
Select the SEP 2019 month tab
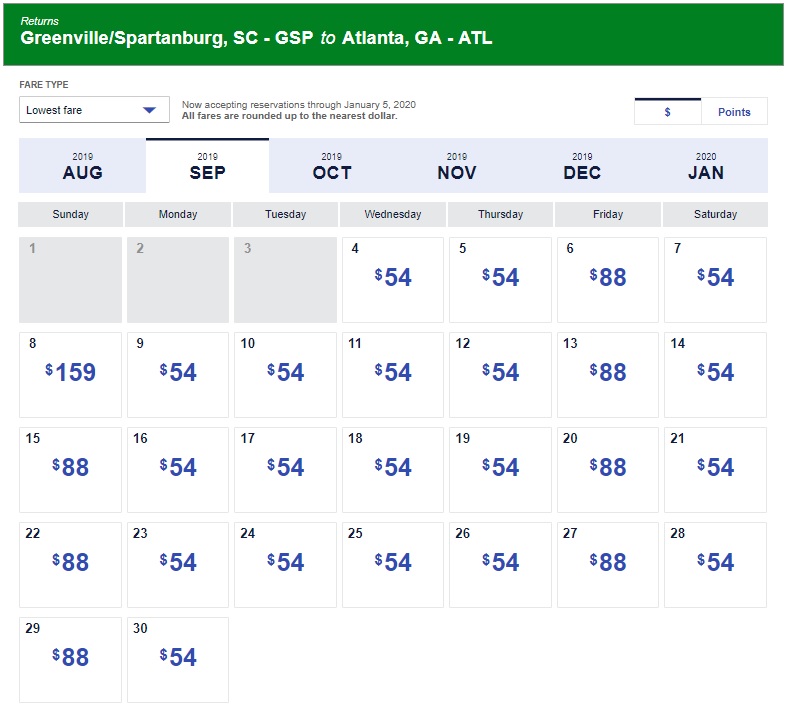pos(207,166)
